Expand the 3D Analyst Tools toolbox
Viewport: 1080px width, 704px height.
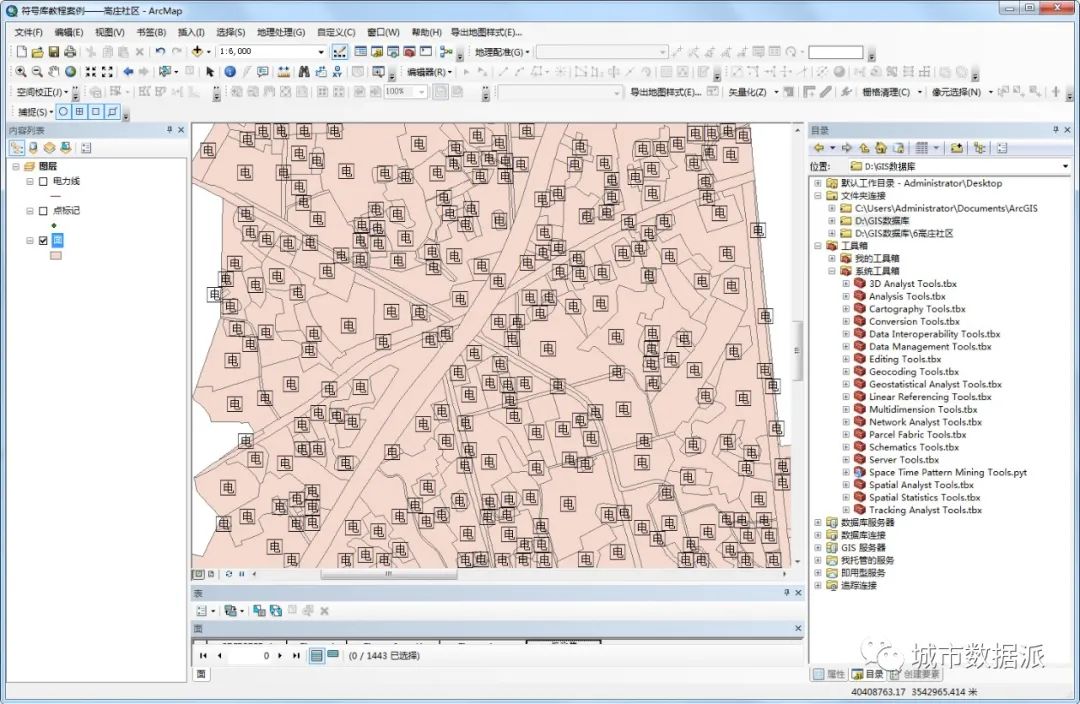[846, 283]
